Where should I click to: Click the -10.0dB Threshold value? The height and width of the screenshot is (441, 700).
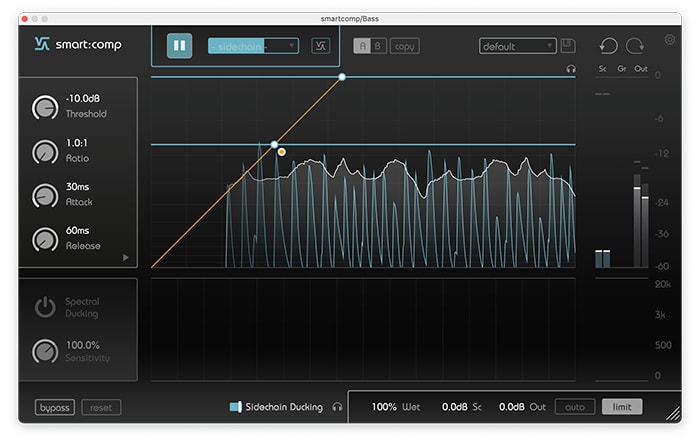pos(83,98)
